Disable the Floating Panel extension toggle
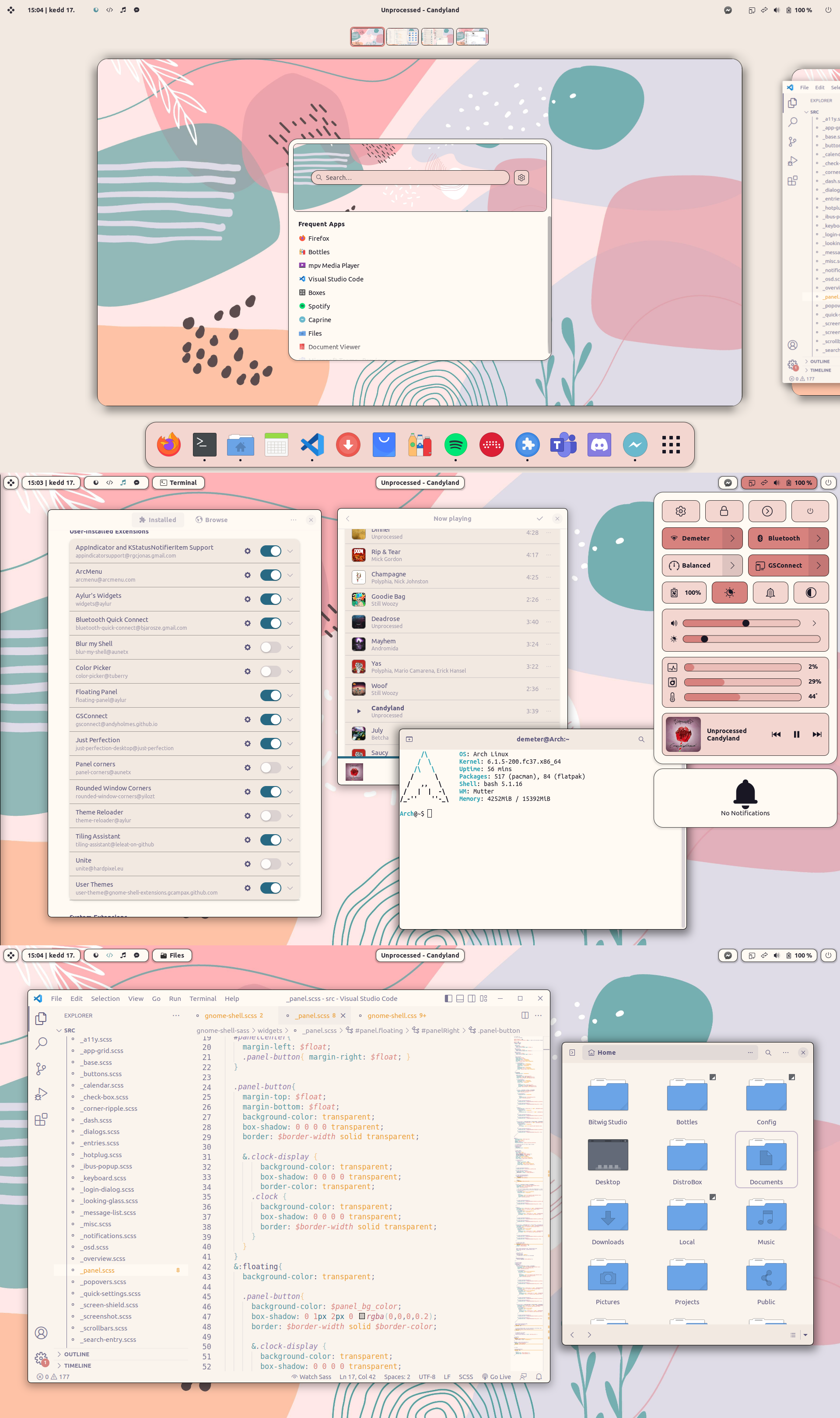Image resolution: width=840 pixels, height=1418 pixels. (x=270, y=695)
